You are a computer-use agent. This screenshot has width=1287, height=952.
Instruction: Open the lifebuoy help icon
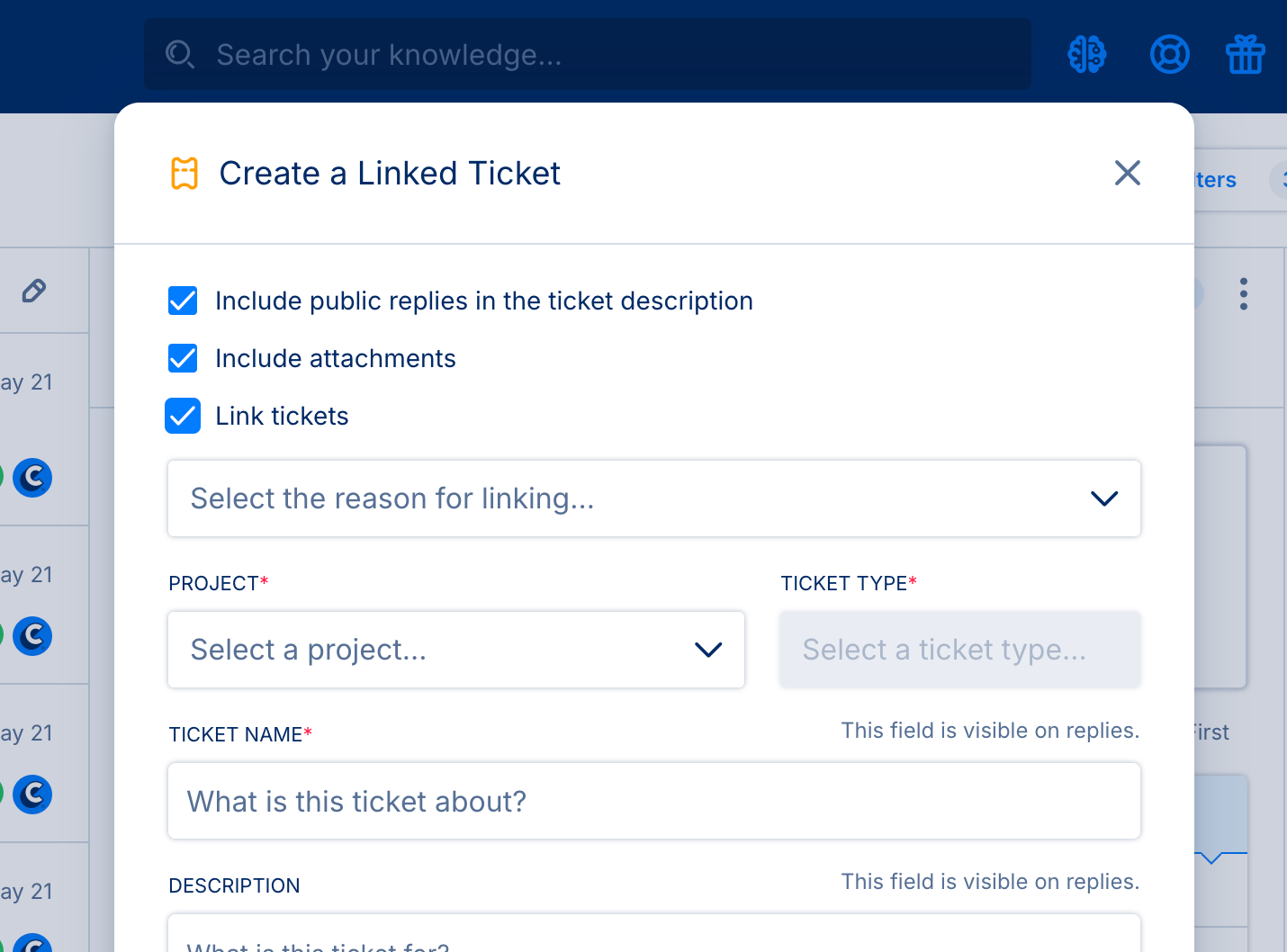[x=1169, y=55]
